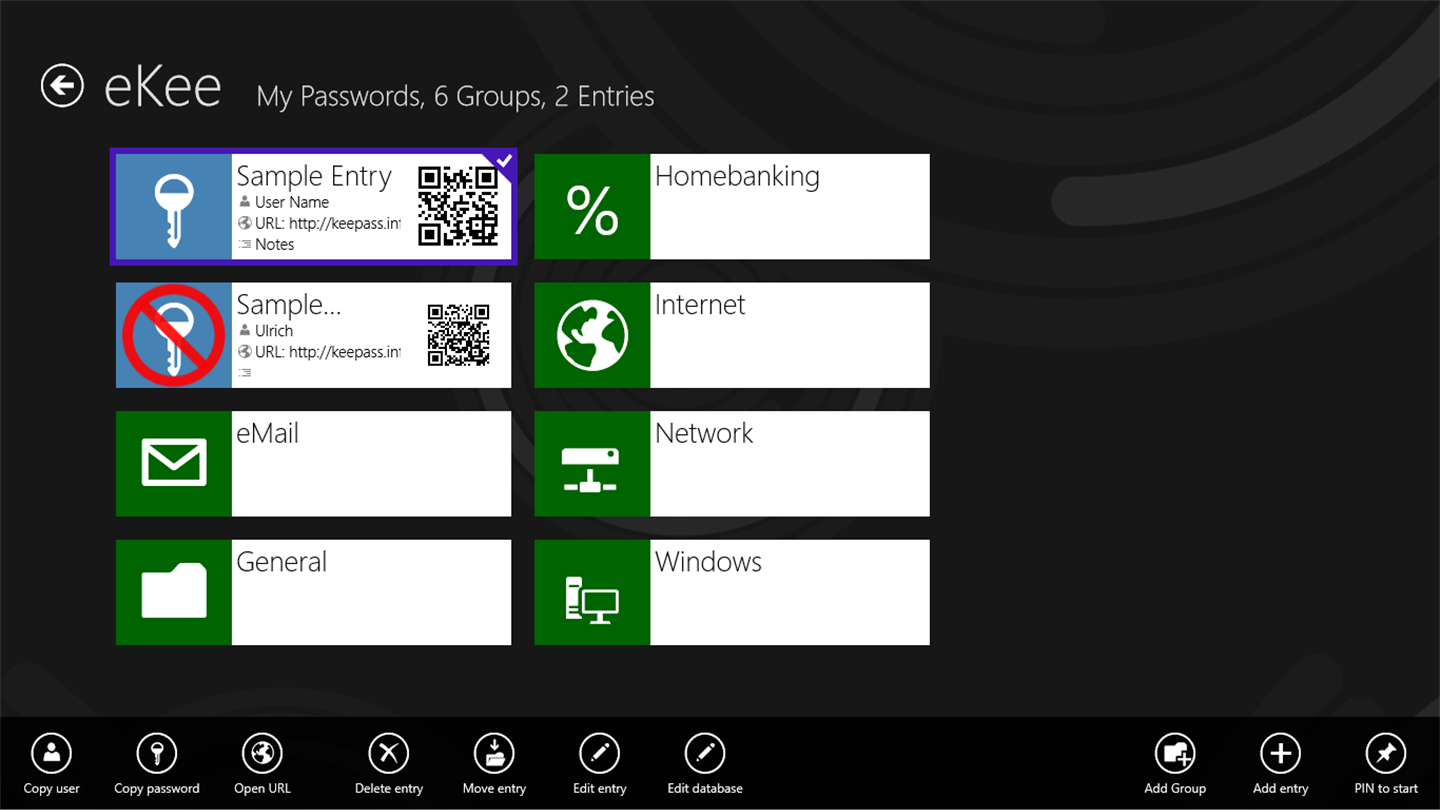Image resolution: width=1440 pixels, height=810 pixels.
Task: Show the QR code of the Ulrich entry
Action: (x=459, y=335)
